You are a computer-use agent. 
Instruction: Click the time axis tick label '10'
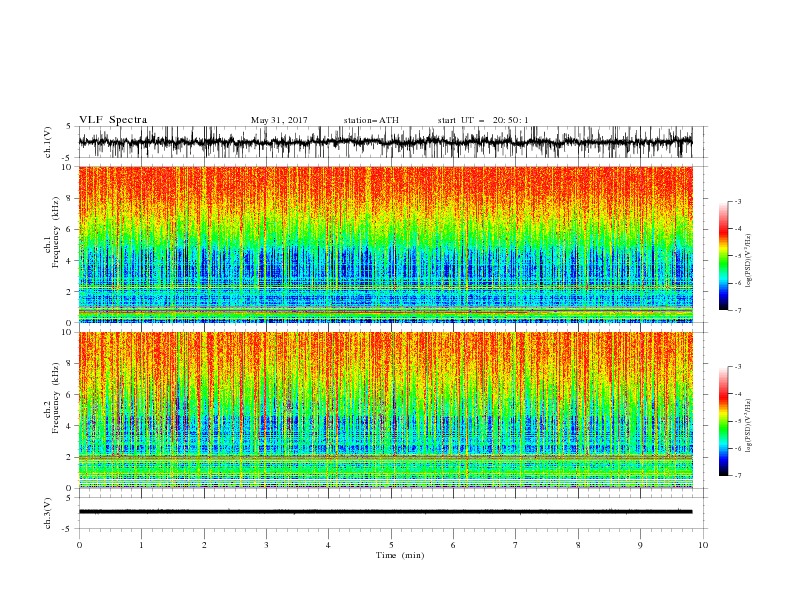click(x=703, y=545)
